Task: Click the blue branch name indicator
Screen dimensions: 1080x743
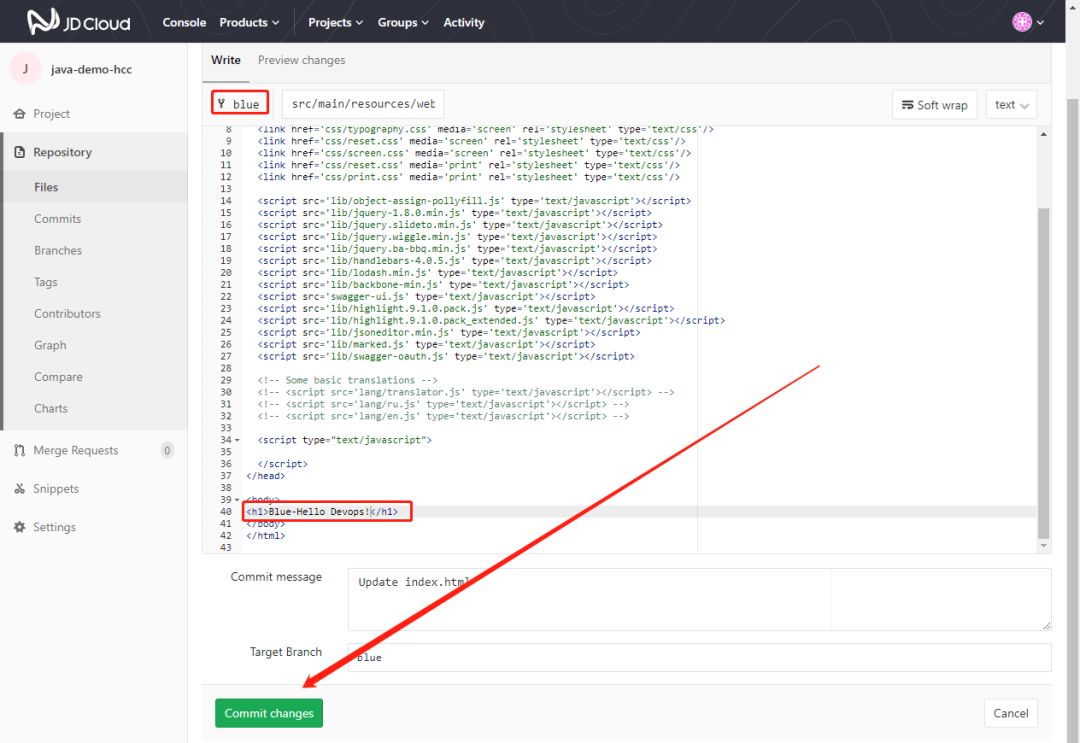Action: coord(240,103)
